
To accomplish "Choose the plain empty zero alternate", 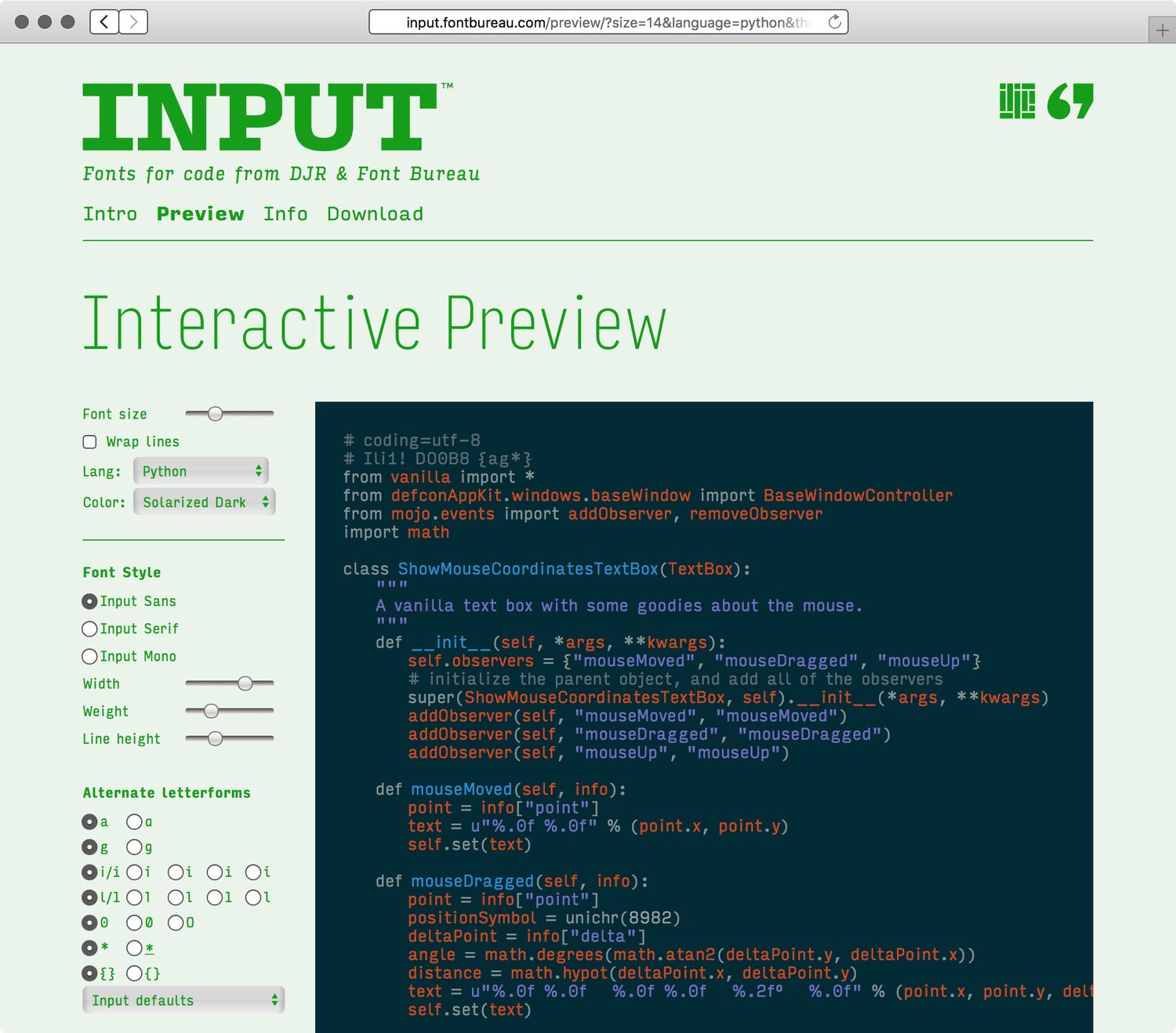I will click(176, 922).
